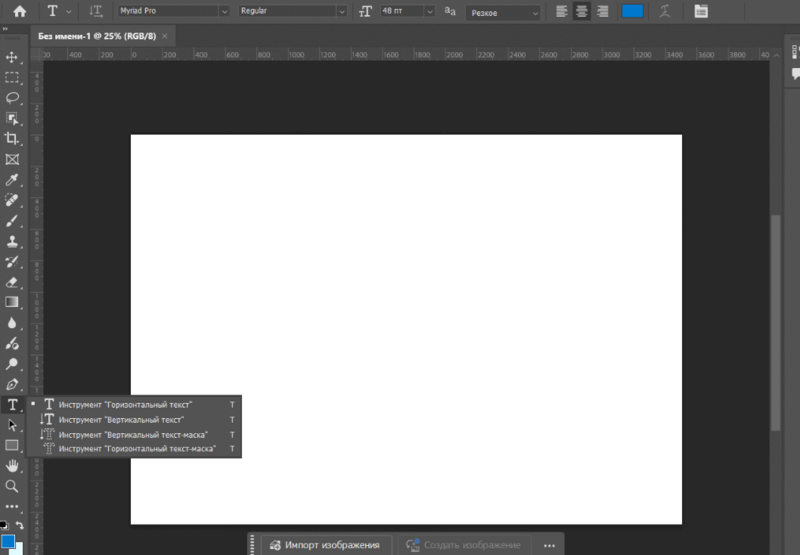Select the Clone Stamp tool
The width and height of the screenshot is (800, 555).
(12, 242)
